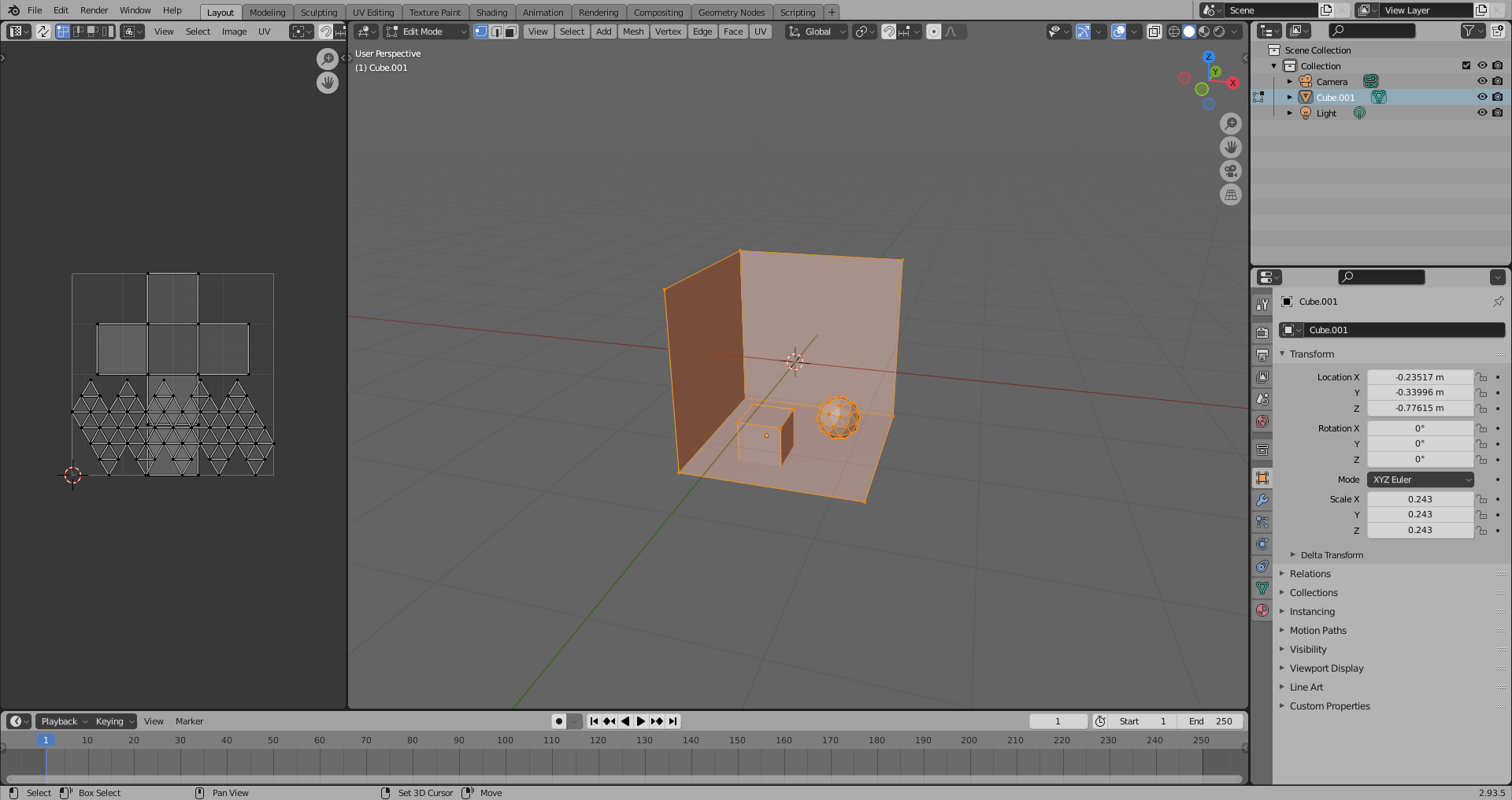
Task: Toggle auto keying record button
Action: [x=559, y=721]
